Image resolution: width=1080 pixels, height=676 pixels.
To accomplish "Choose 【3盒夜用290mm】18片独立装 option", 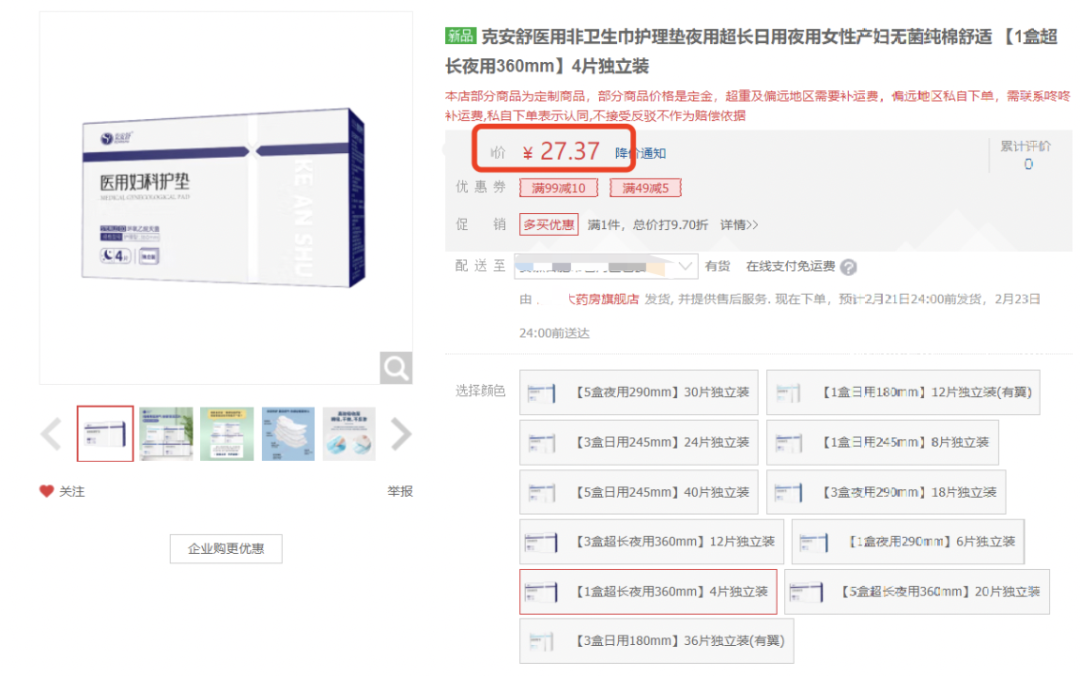I will [886, 492].
